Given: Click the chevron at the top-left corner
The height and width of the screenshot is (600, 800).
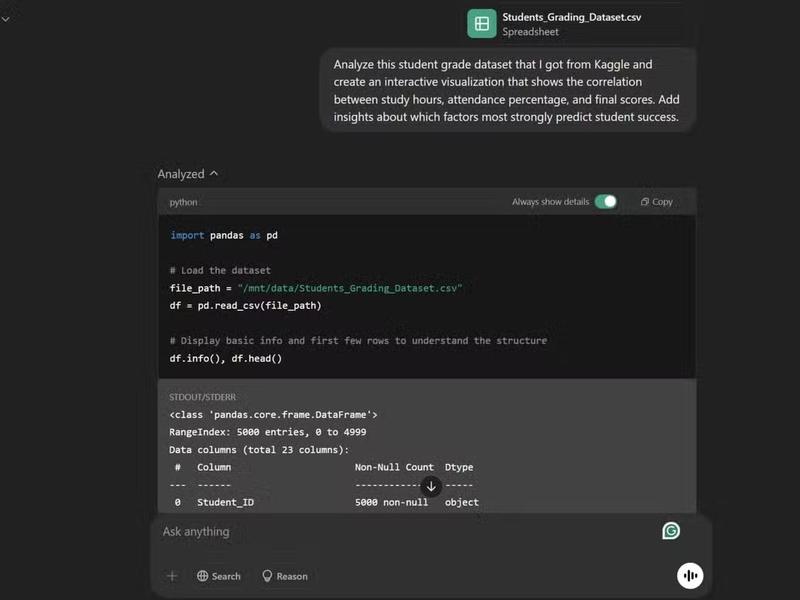Looking at the screenshot, I should [5, 19].
